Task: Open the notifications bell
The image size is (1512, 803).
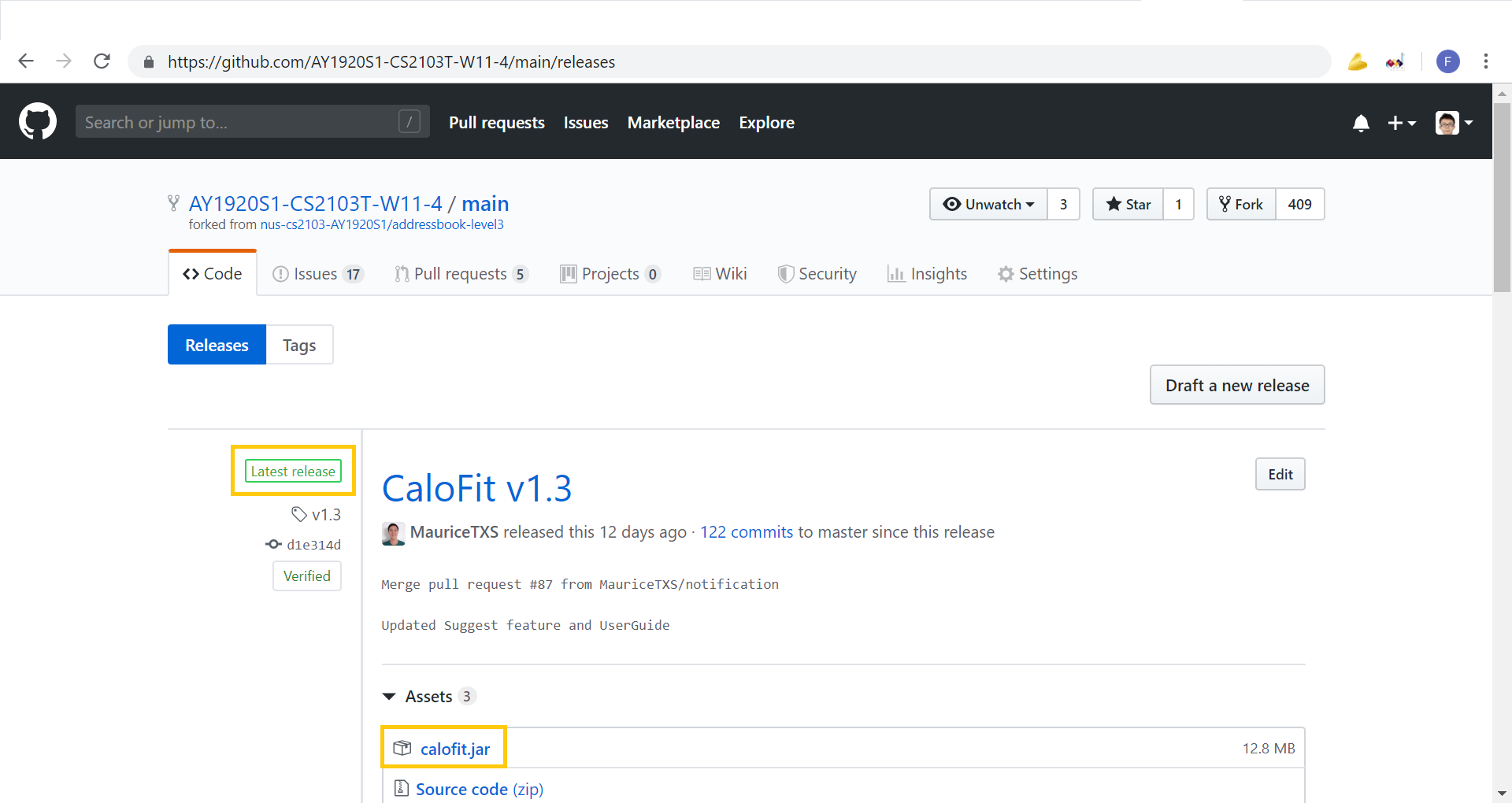Action: [1361, 123]
